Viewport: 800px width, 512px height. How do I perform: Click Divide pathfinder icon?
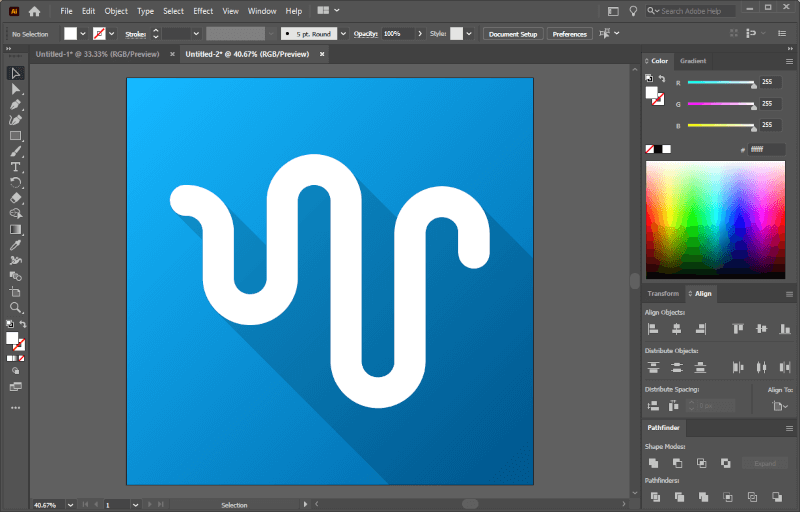(x=656, y=497)
